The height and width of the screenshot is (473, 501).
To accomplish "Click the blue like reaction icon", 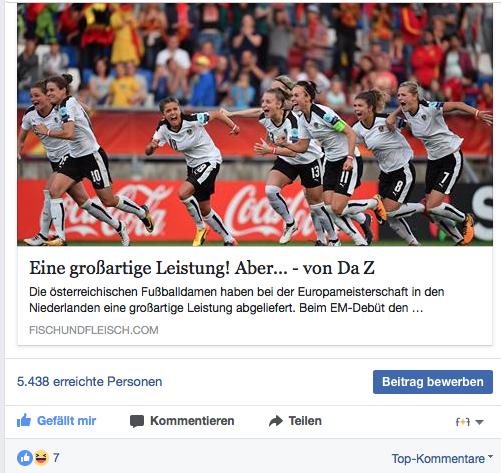I will pyautogui.click(x=25, y=458).
